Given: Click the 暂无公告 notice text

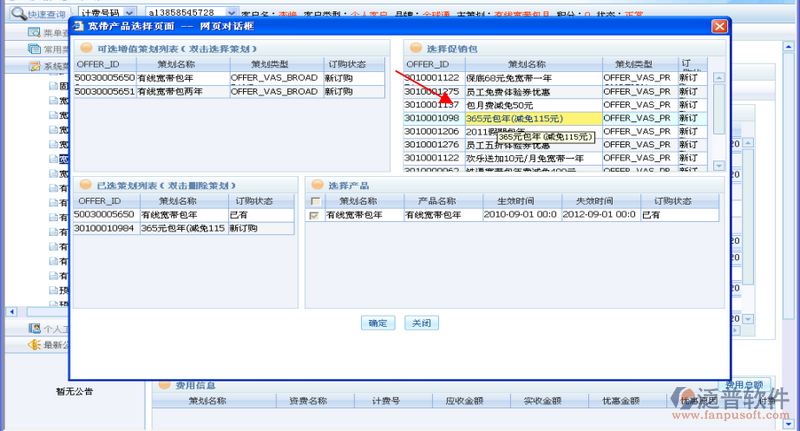Looking at the screenshot, I should coord(74,391).
